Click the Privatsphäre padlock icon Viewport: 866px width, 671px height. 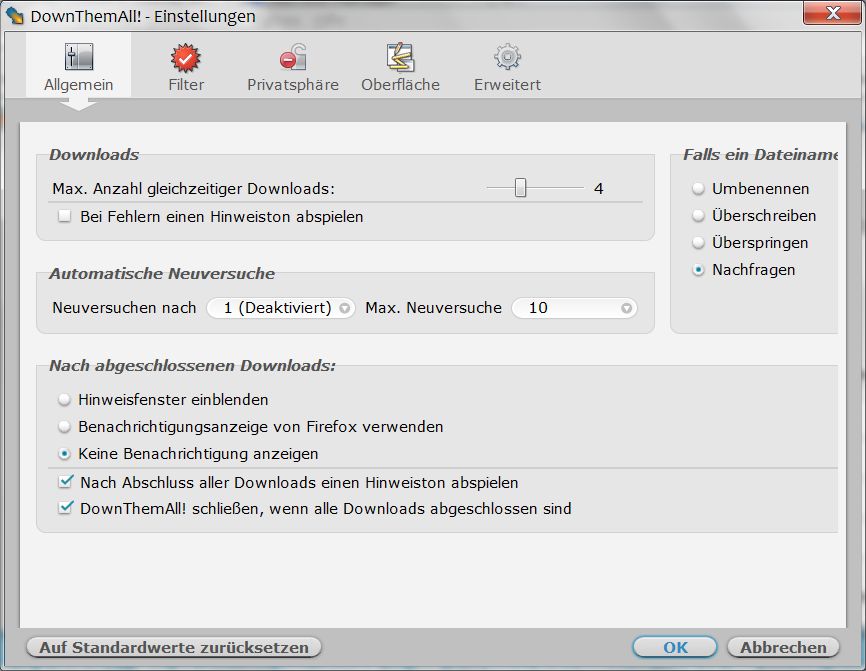click(x=293, y=57)
